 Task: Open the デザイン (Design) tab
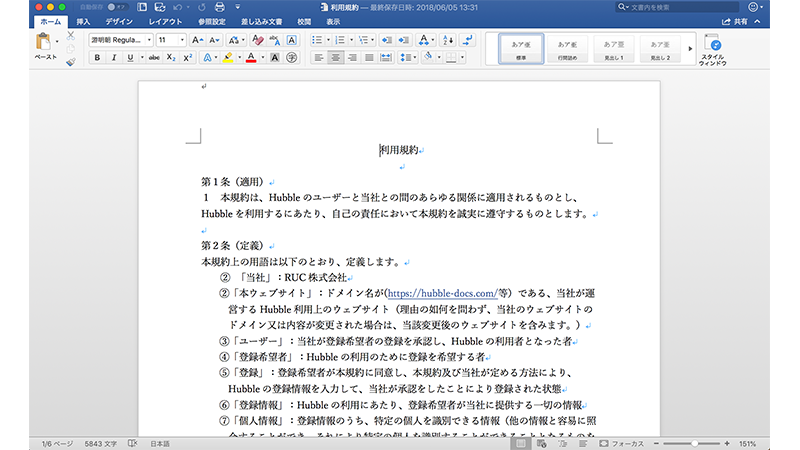click(x=119, y=22)
